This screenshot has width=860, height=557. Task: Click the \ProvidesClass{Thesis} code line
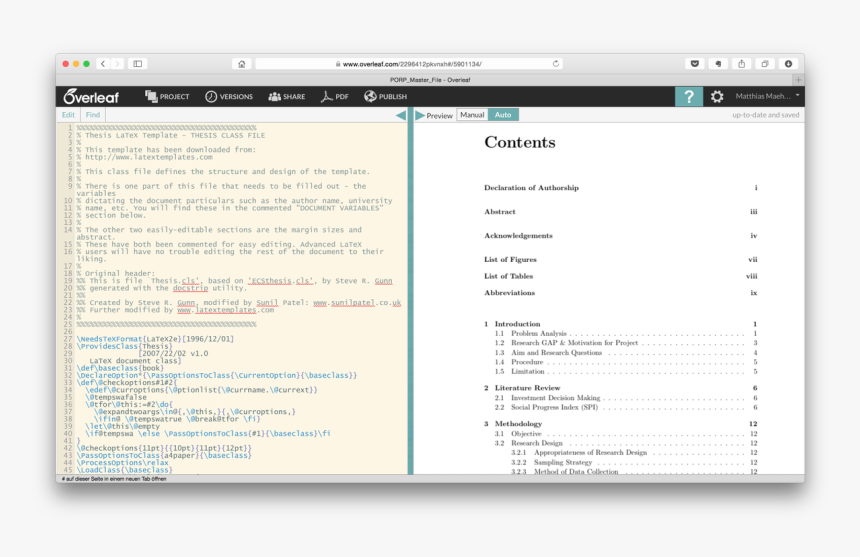tap(125, 346)
